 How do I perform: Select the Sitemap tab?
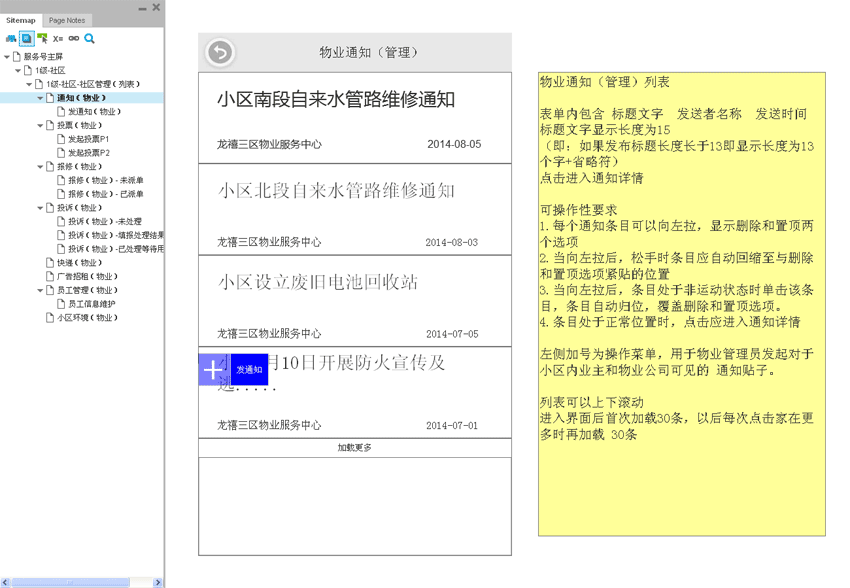tap(21, 20)
